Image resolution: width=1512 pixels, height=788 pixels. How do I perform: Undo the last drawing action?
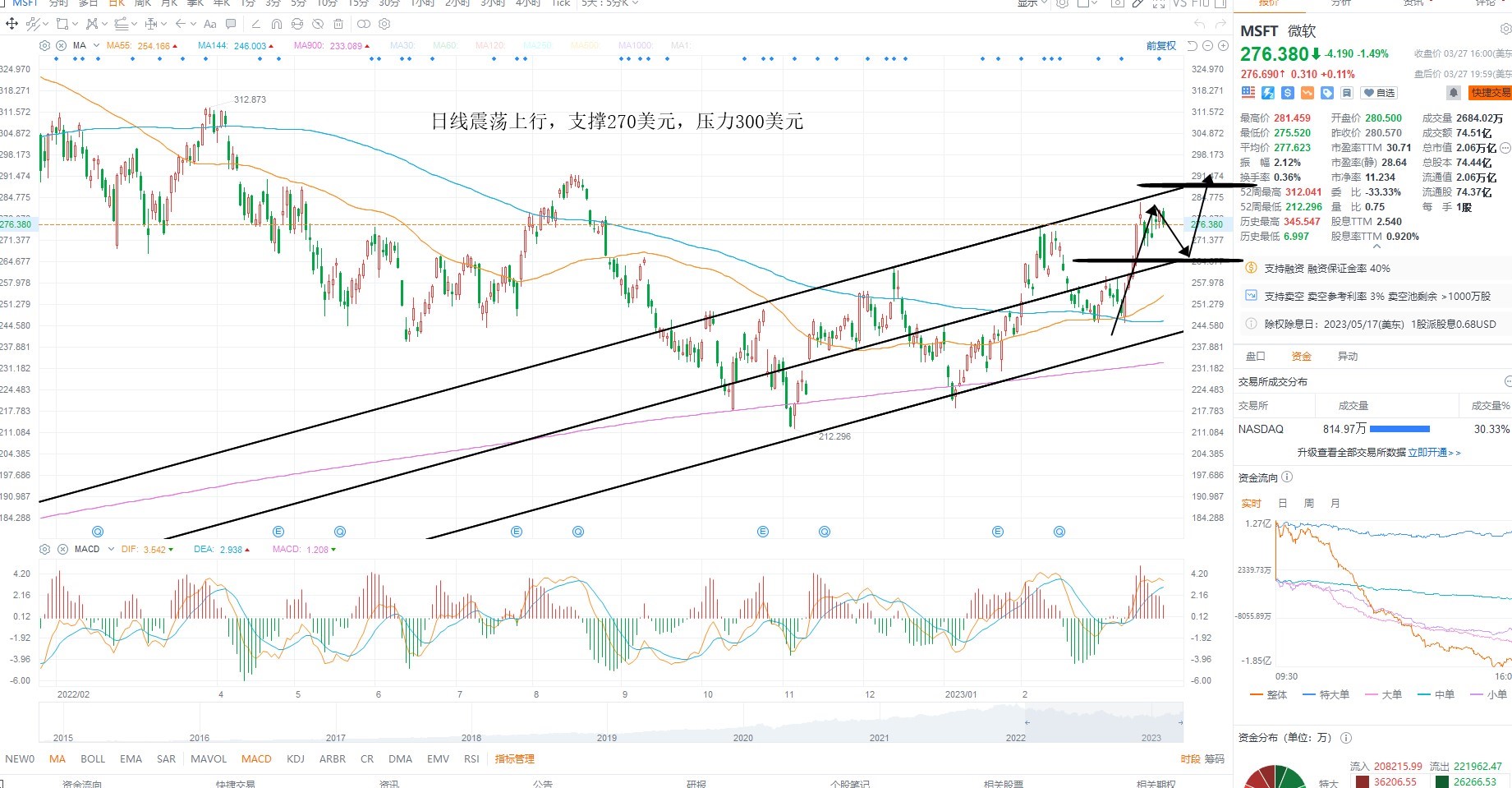pyautogui.click(x=1201, y=25)
